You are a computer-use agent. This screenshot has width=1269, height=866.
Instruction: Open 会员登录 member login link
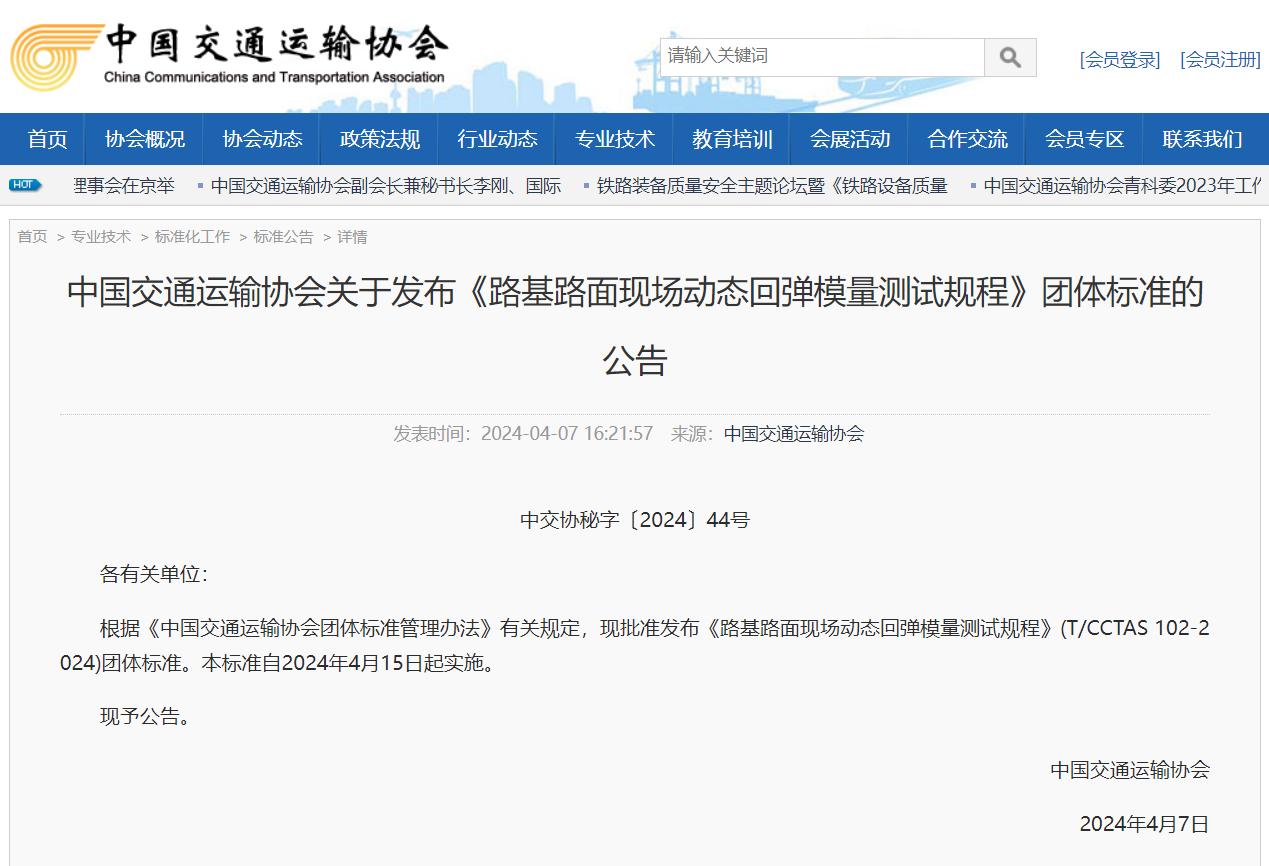(x=1120, y=60)
